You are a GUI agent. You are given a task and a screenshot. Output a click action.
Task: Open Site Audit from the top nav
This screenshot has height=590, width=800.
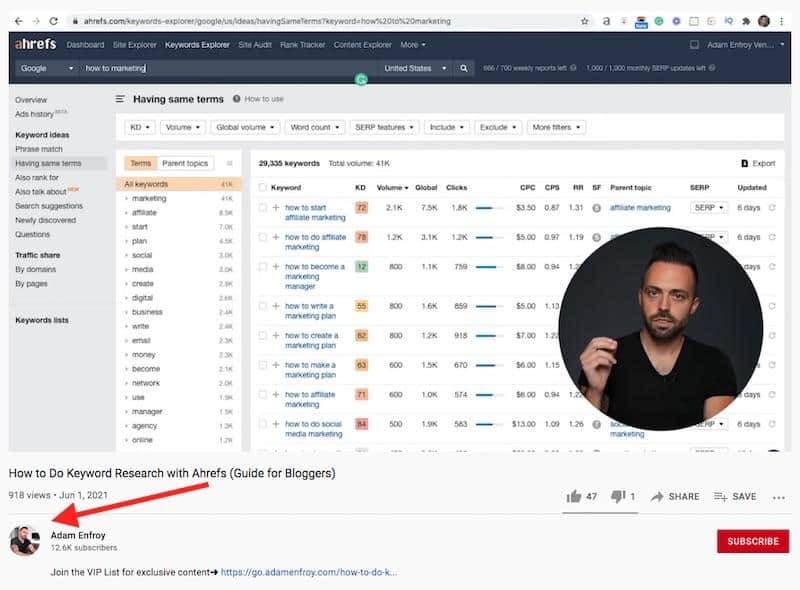click(x=255, y=45)
